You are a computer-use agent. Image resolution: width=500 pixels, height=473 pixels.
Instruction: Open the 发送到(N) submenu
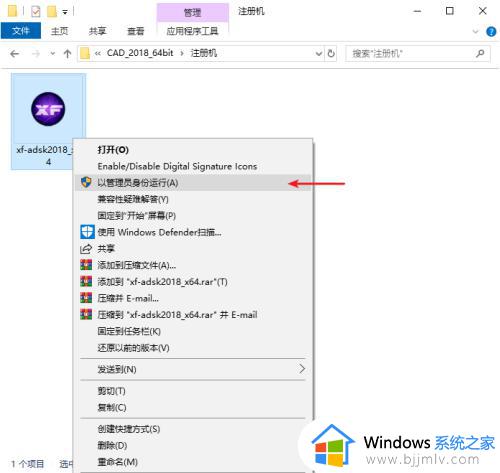point(193,369)
